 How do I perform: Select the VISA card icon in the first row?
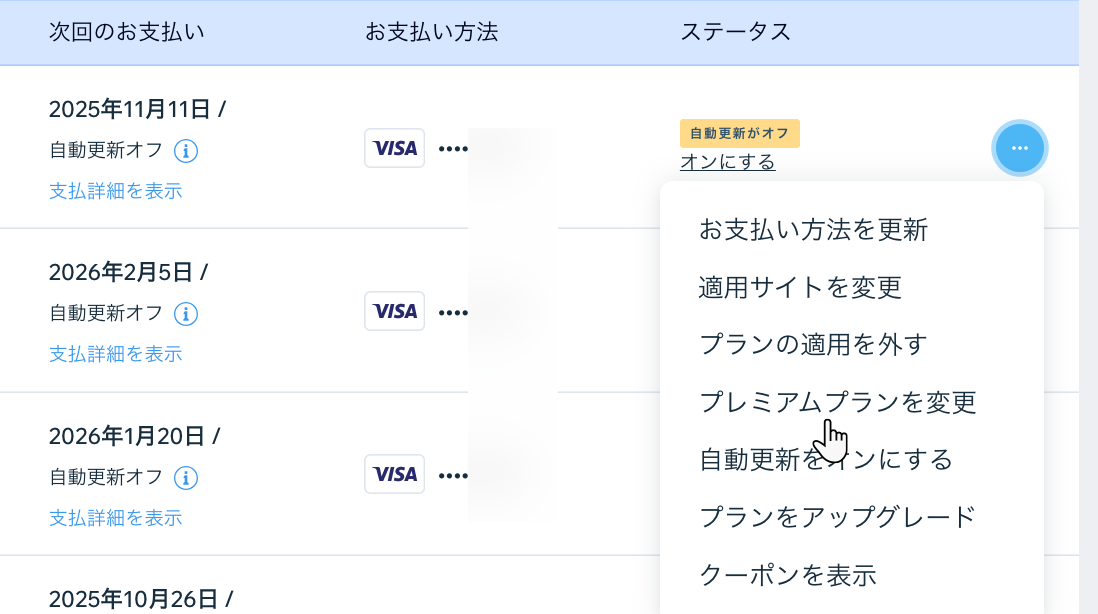coord(394,147)
